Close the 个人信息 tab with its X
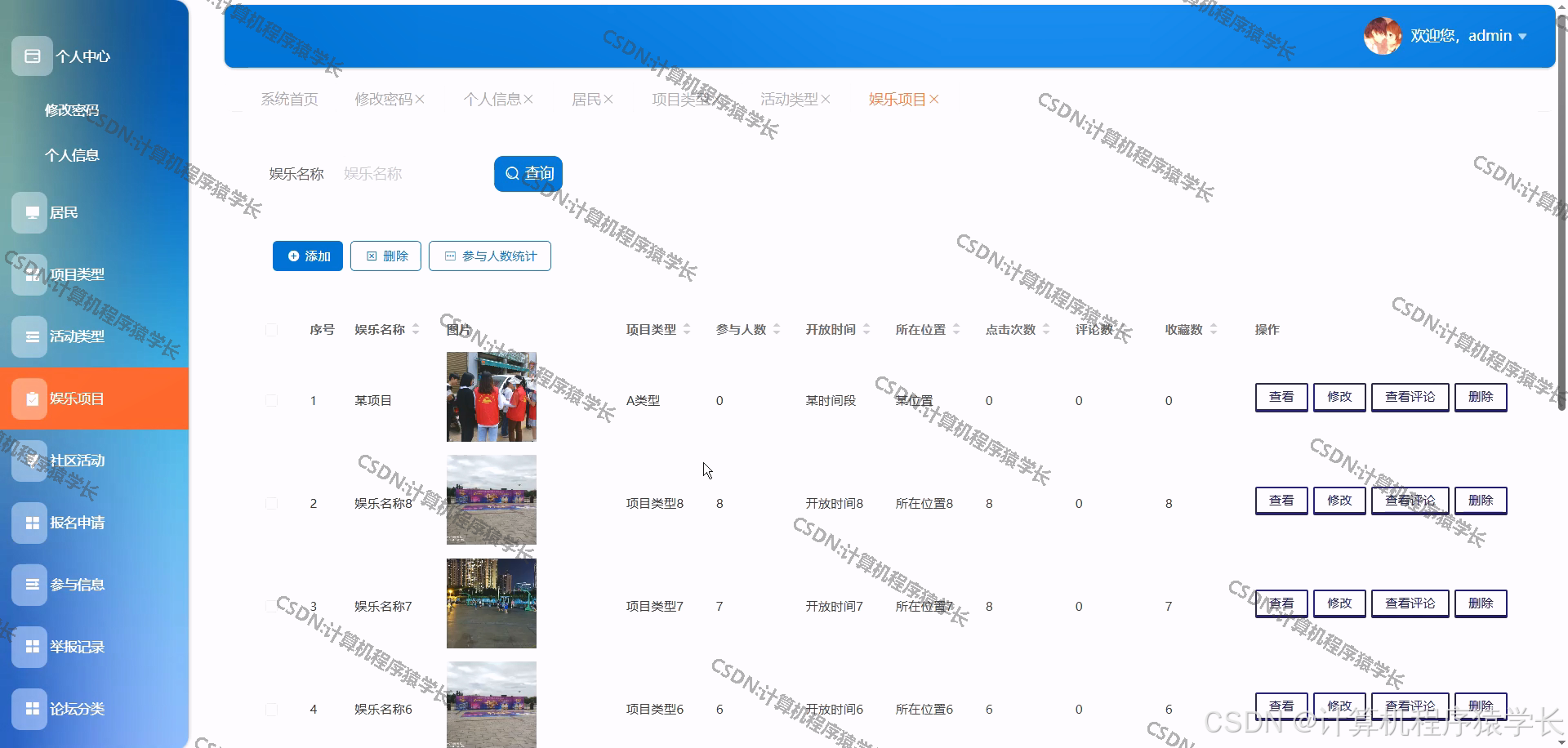Screen dimensions: 1568x748 click(x=528, y=100)
